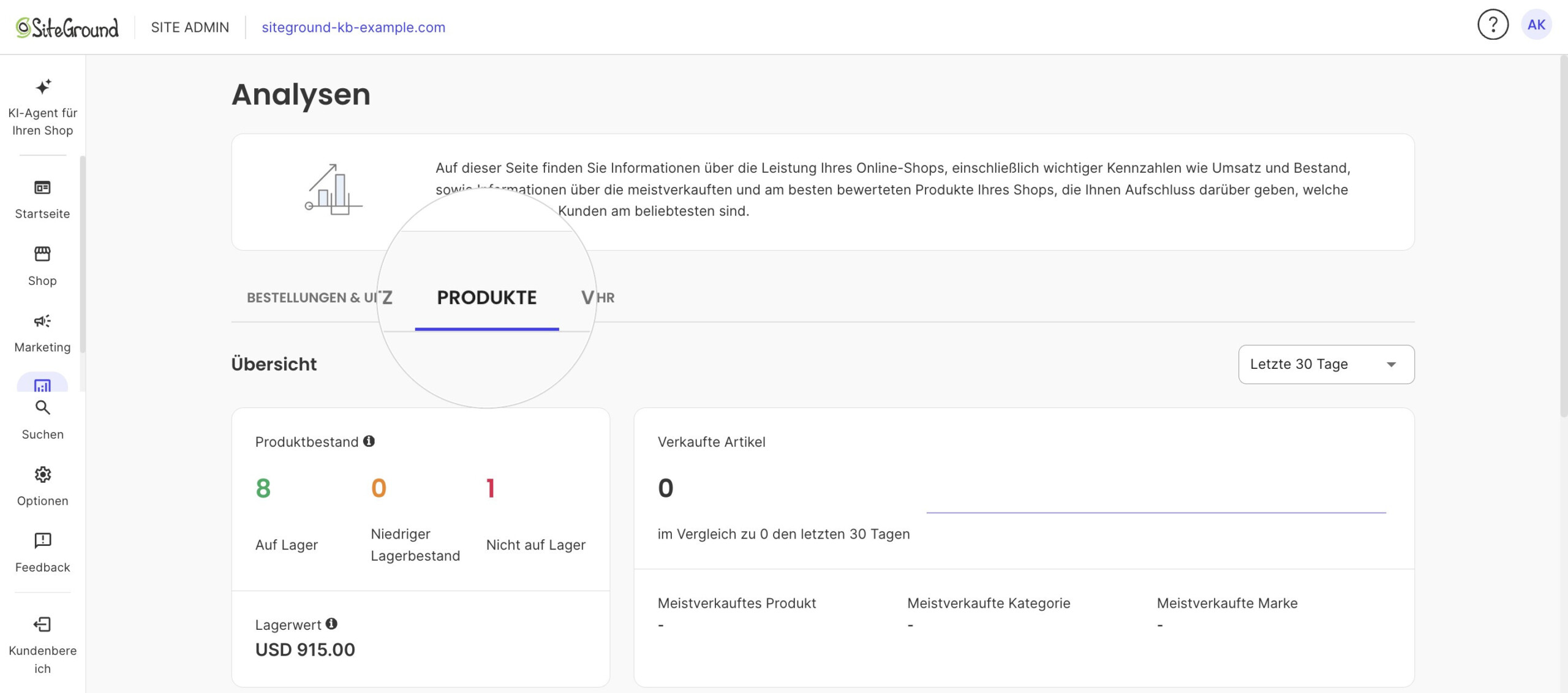Open Optionen gear icon

pos(42,474)
